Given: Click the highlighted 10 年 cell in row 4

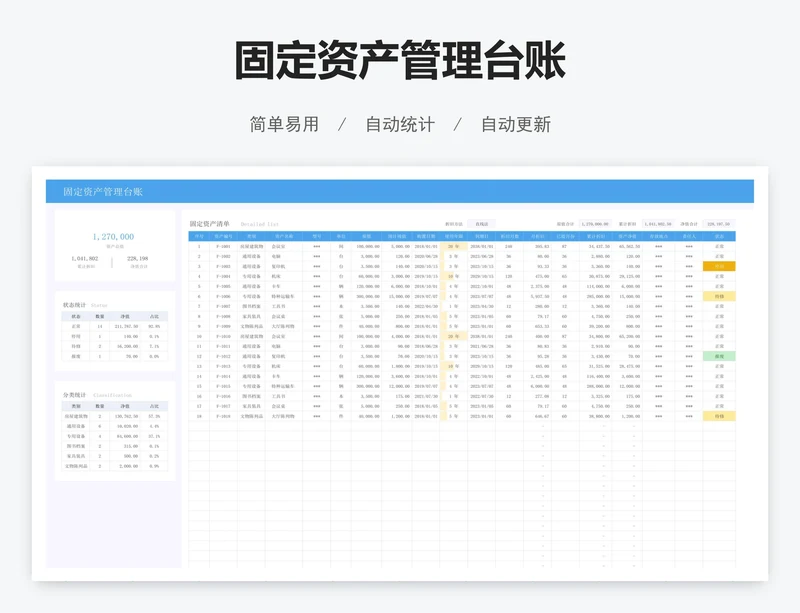Looking at the screenshot, I should (454, 277).
